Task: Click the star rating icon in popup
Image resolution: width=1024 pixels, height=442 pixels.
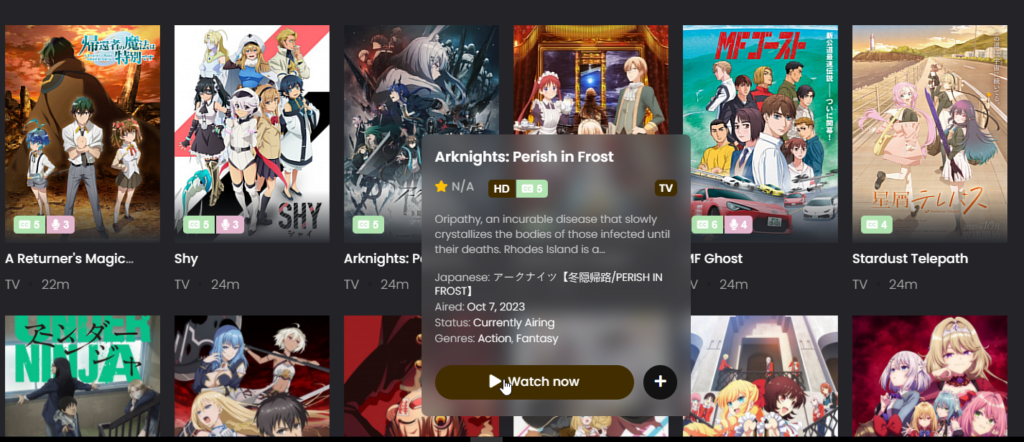Action: [441, 187]
